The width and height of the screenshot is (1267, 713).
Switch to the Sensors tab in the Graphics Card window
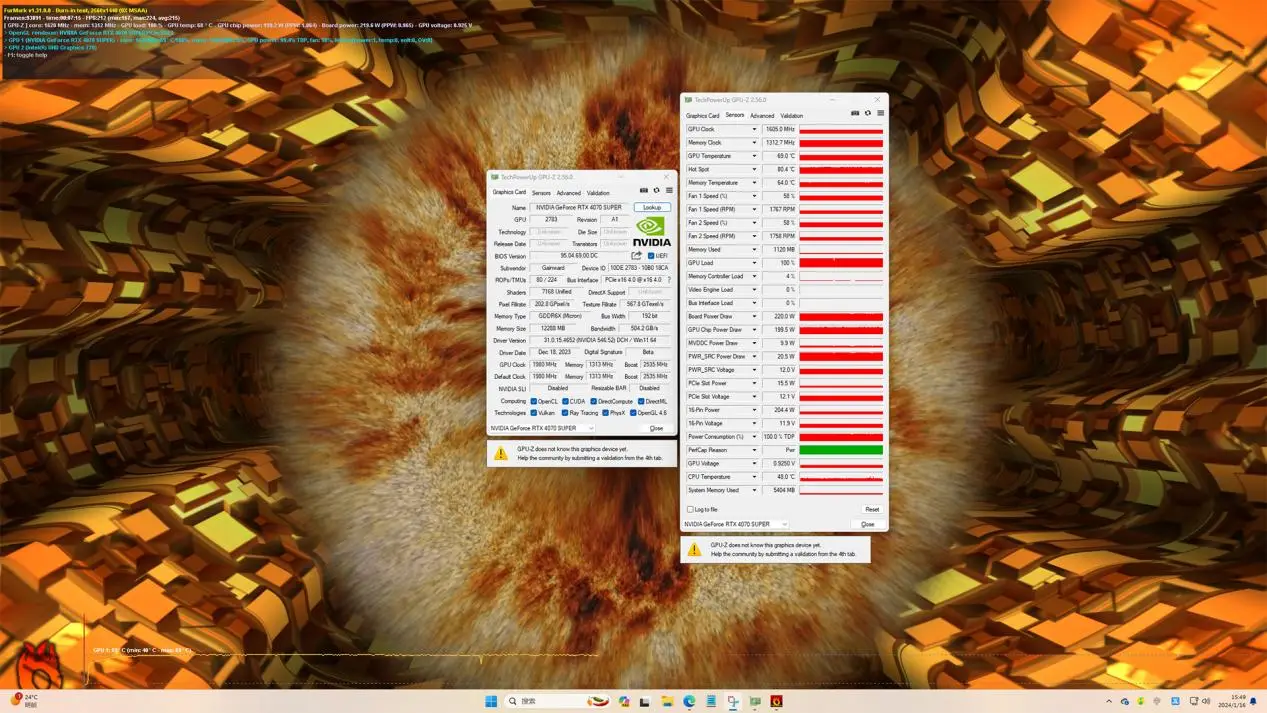(541, 193)
